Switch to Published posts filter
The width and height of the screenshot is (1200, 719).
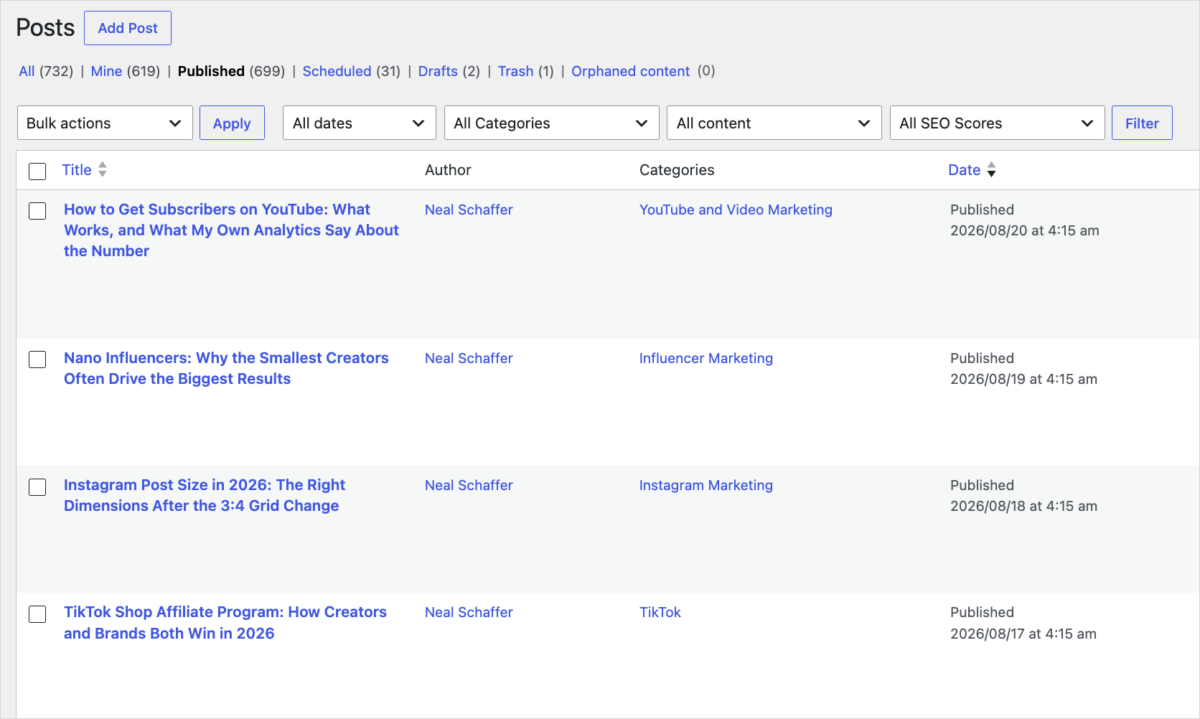(x=211, y=71)
